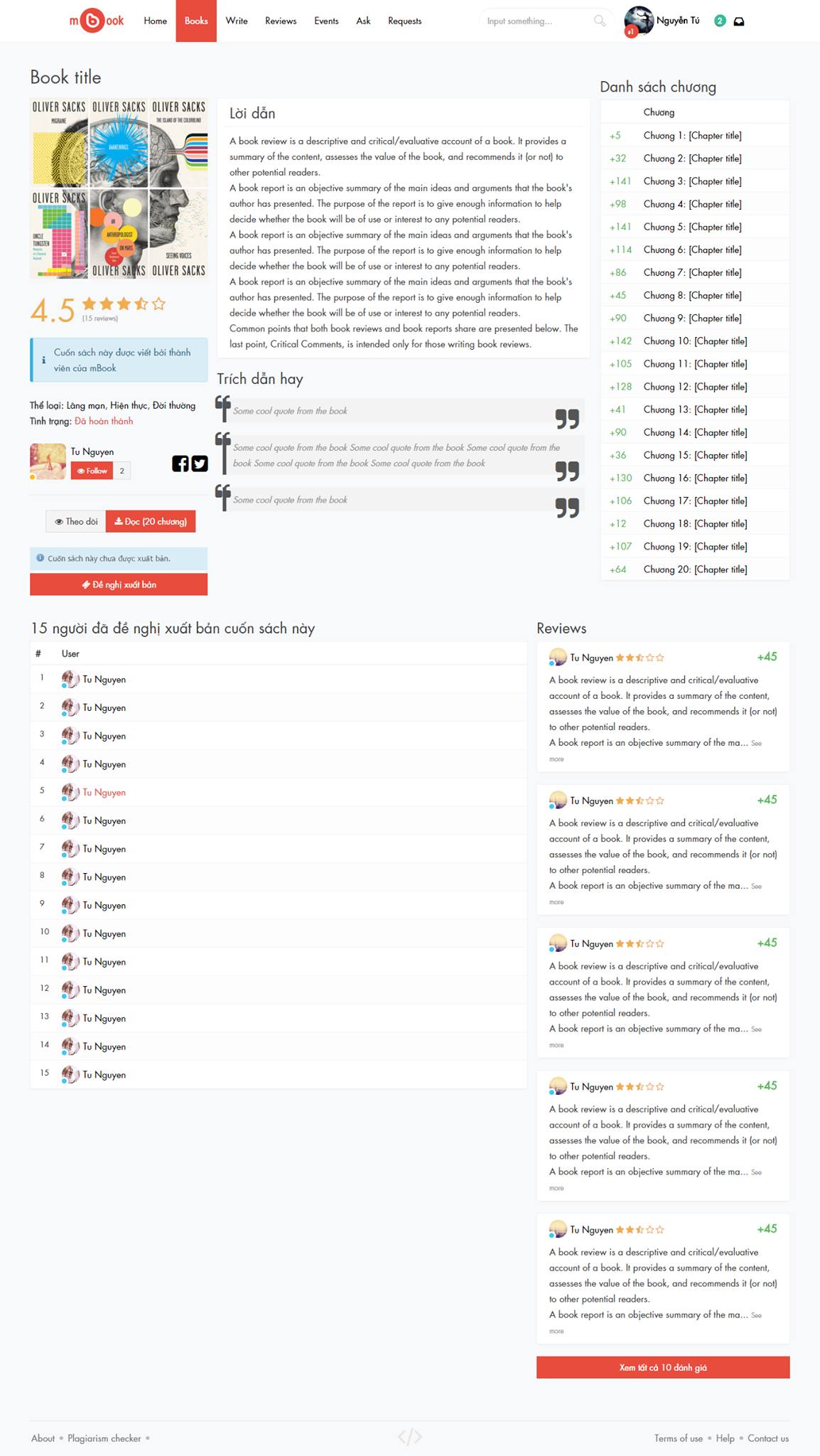Open Nguyễn Tú profile avatar
This screenshot has width=820, height=1456.
coord(638,21)
